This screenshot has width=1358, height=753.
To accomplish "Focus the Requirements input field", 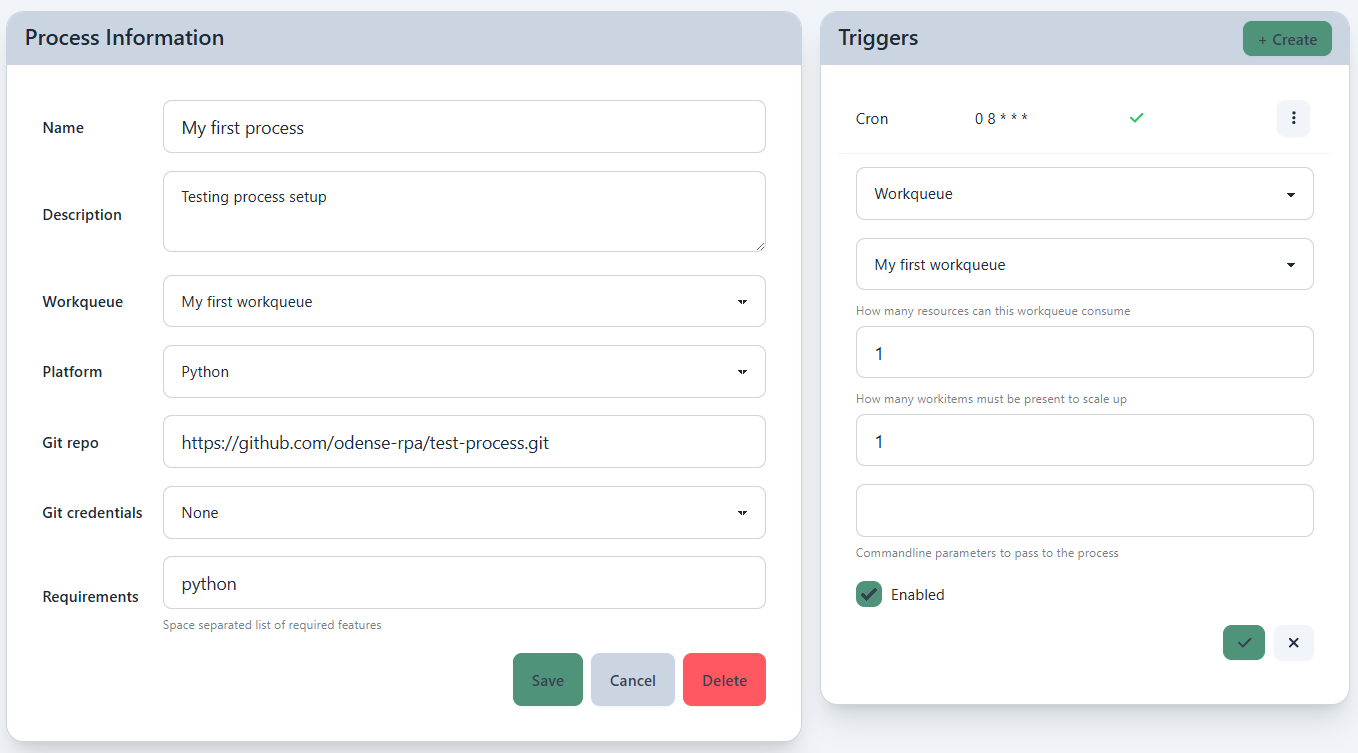I will (x=464, y=582).
